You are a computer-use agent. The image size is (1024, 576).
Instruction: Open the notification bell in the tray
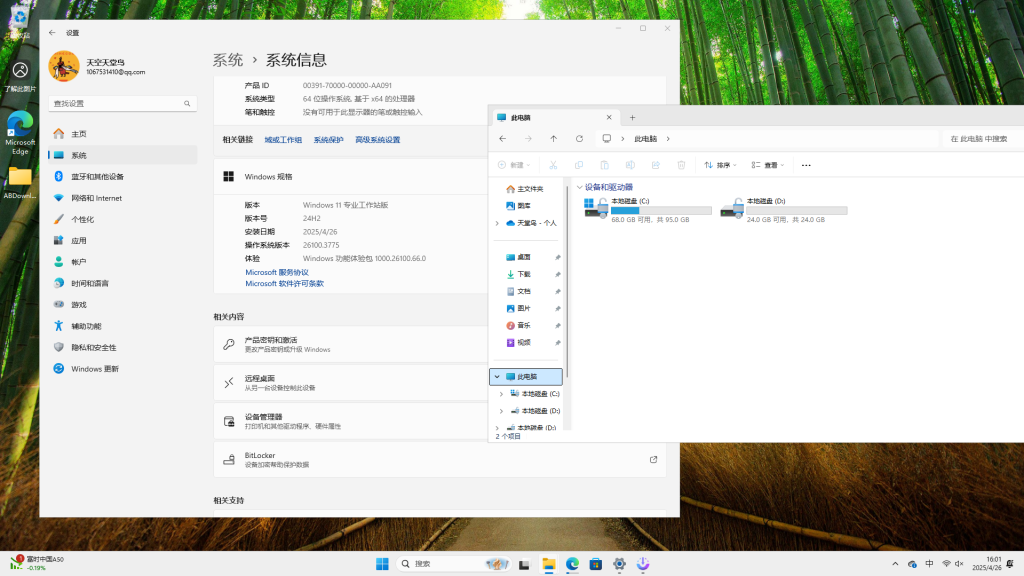click(1010, 564)
